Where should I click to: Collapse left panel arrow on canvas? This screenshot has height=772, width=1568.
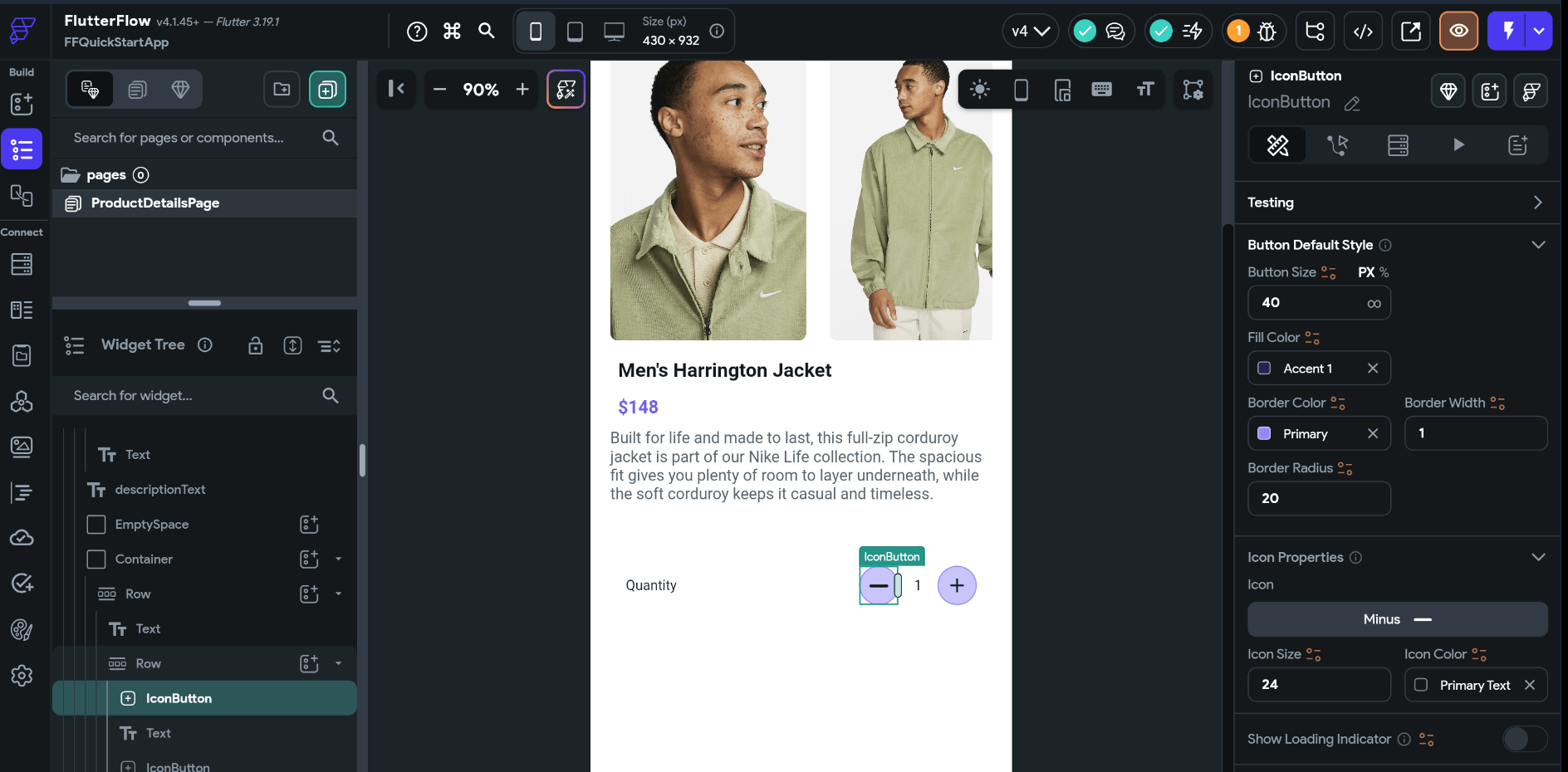[x=396, y=89]
